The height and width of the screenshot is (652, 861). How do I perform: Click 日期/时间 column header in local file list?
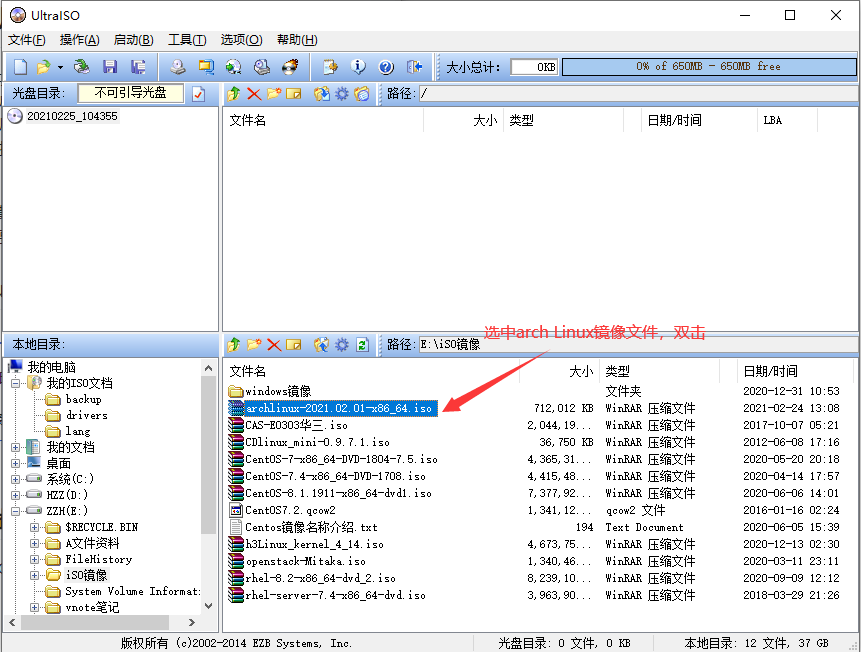click(x=795, y=371)
